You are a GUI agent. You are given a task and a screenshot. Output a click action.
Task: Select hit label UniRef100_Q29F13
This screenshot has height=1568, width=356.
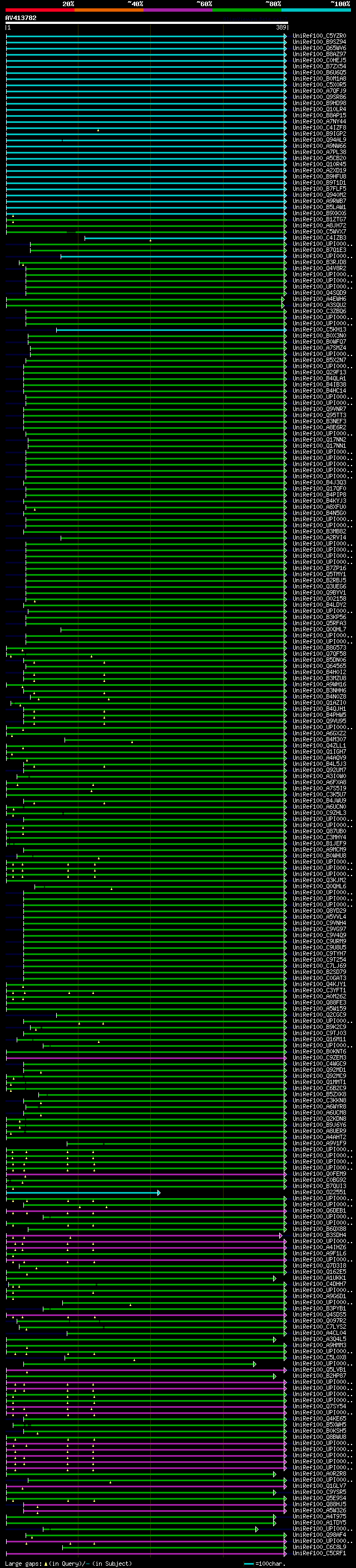(x=319, y=373)
